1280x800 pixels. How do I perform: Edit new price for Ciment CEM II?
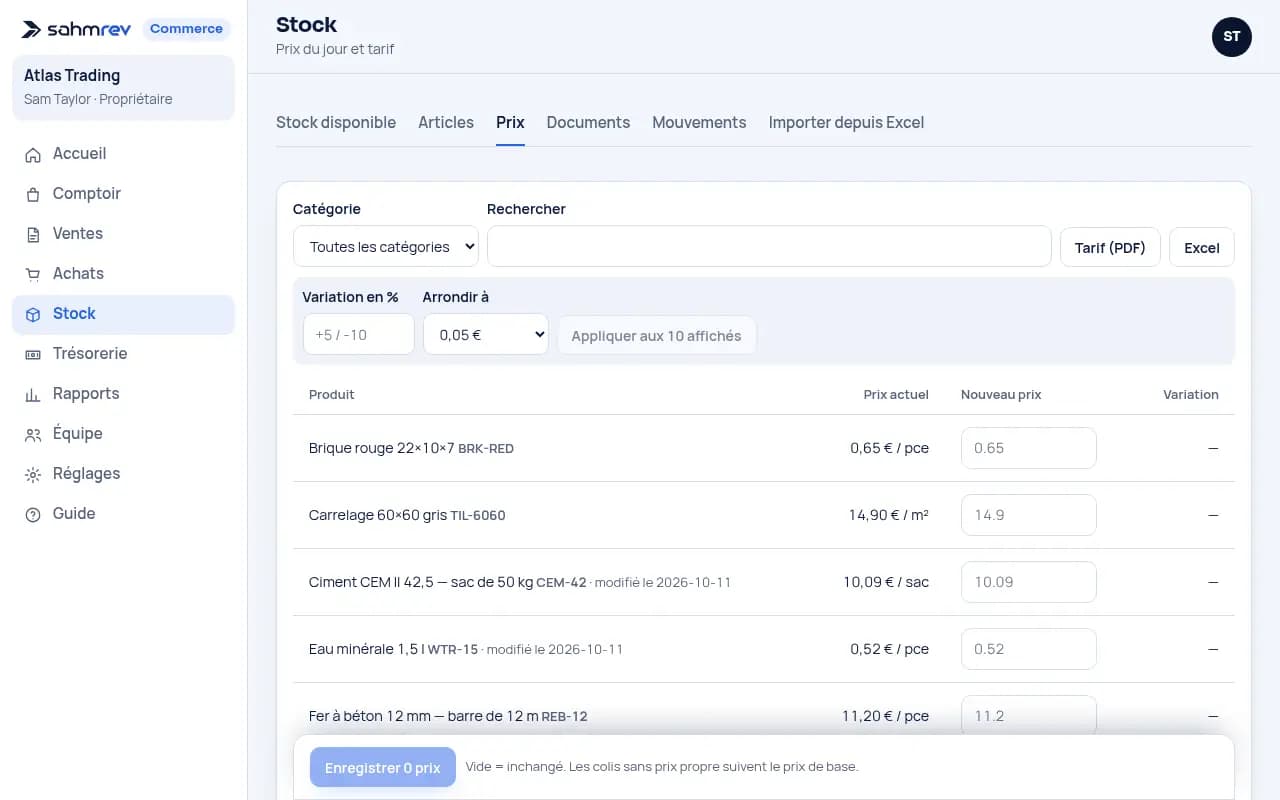1029,582
